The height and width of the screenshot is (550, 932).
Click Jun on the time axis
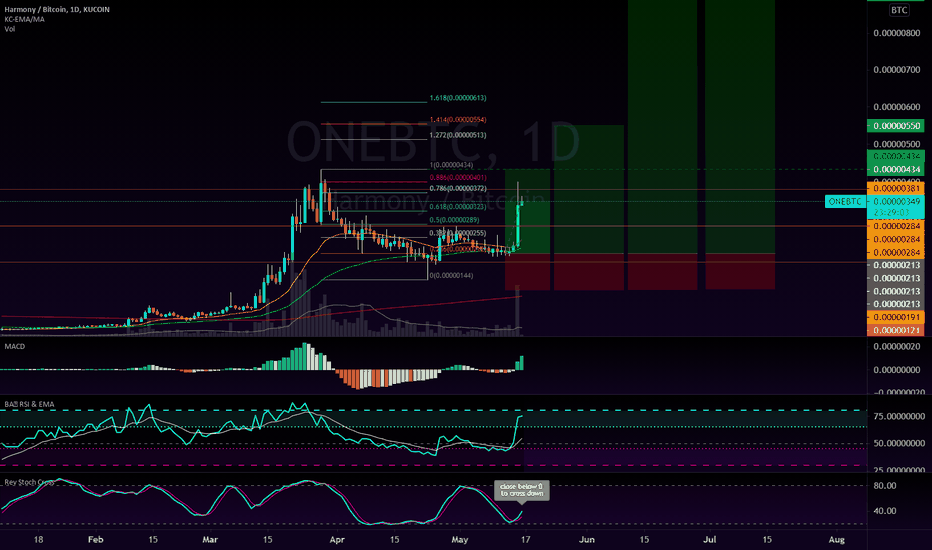tap(587, 540)
